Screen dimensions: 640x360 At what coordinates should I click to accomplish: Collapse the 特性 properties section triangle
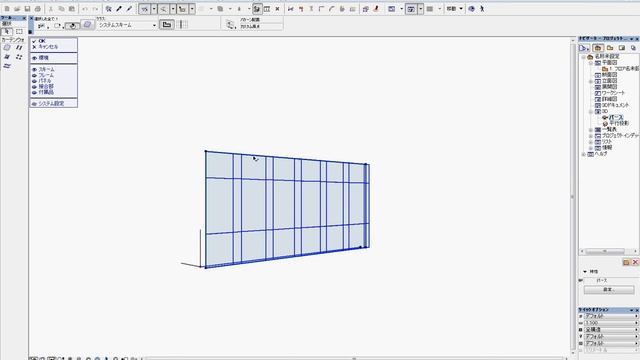pyautogui.click(x=585, y=271)
